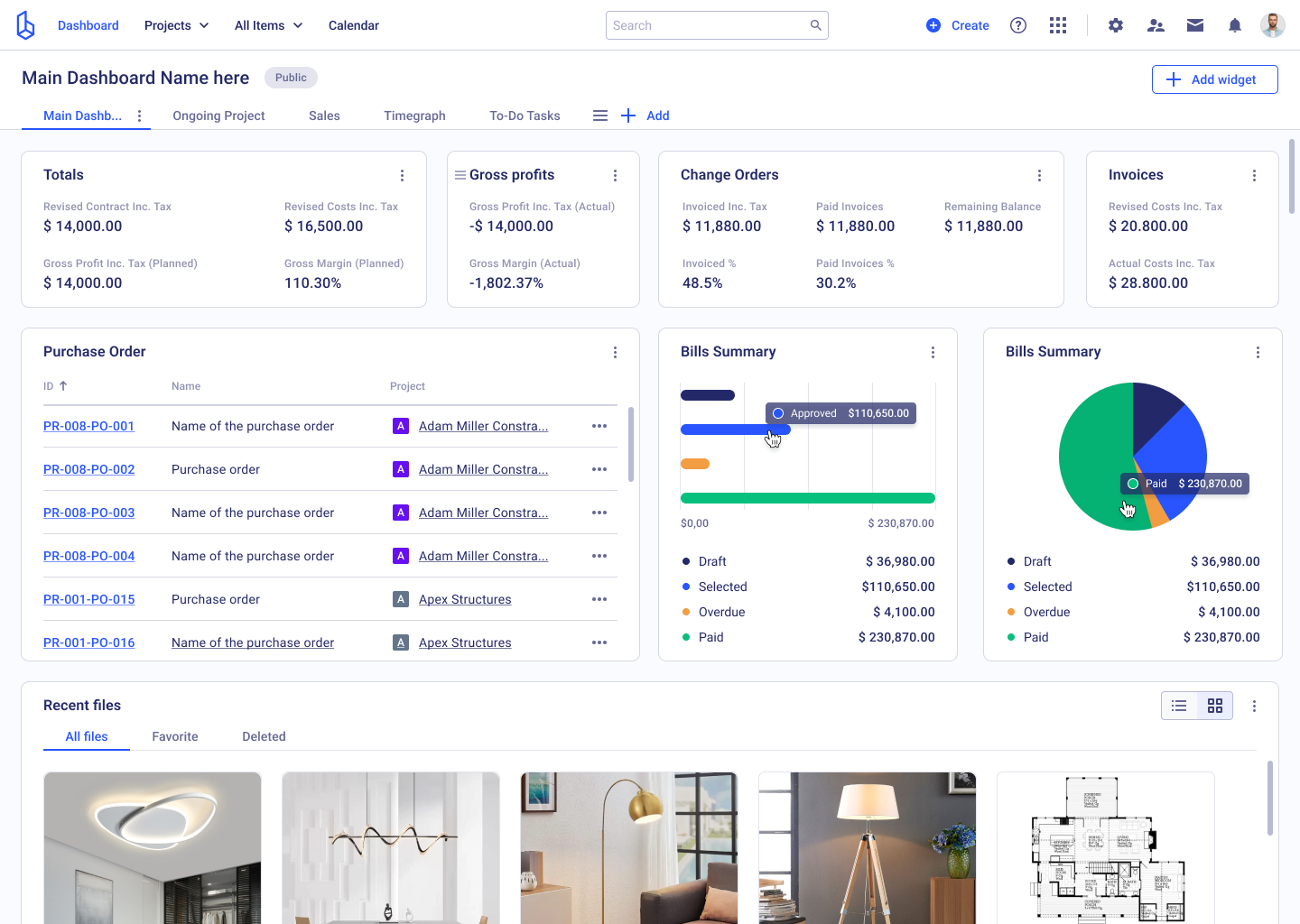Click the Add widget button
Image resolution: width=1300 pixels, height=924 pixels.
pos(1215,79)
